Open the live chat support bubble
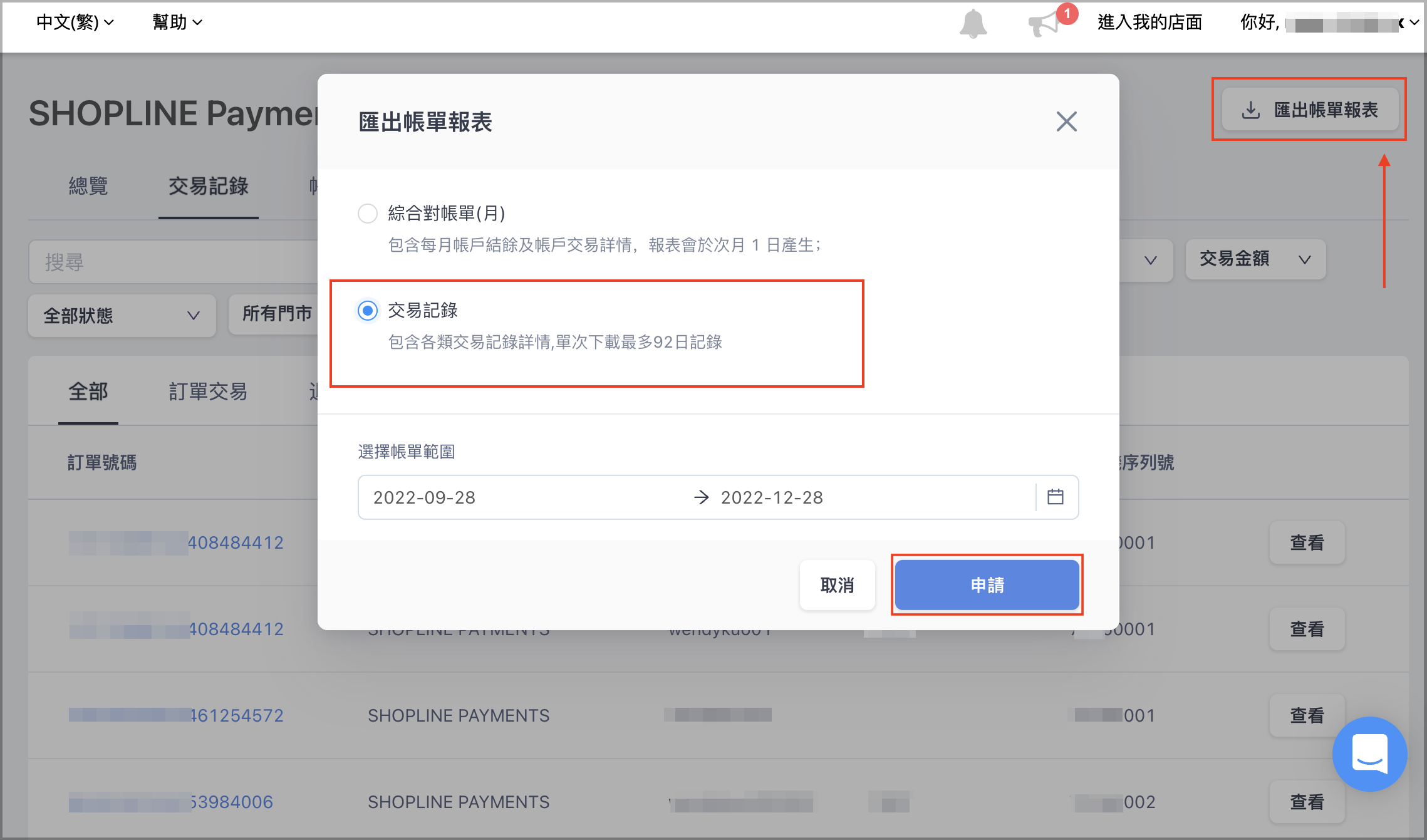 pyautogui.click(x=1369, y=754)
